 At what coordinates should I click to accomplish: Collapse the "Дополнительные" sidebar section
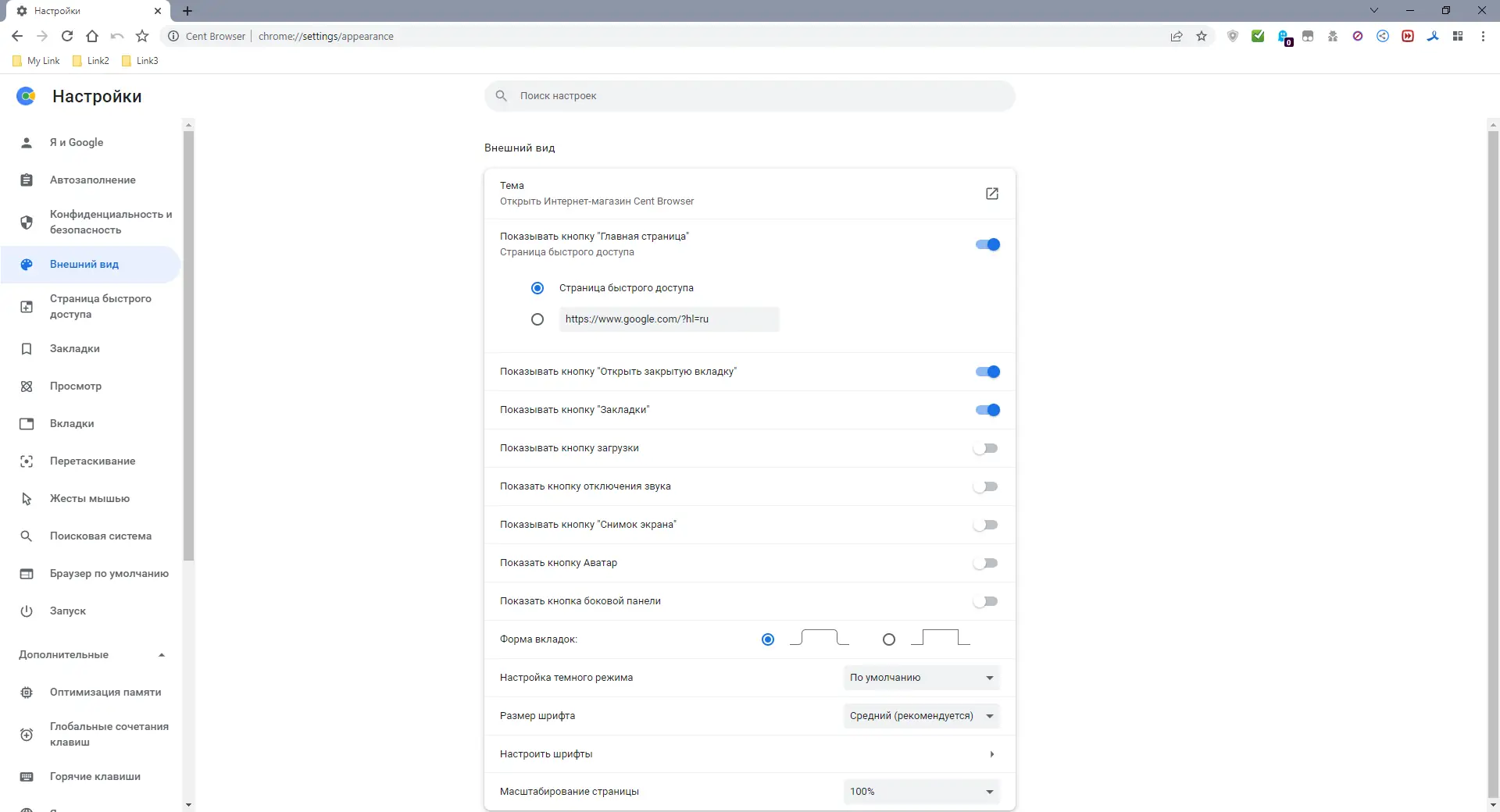click(162, 655)
